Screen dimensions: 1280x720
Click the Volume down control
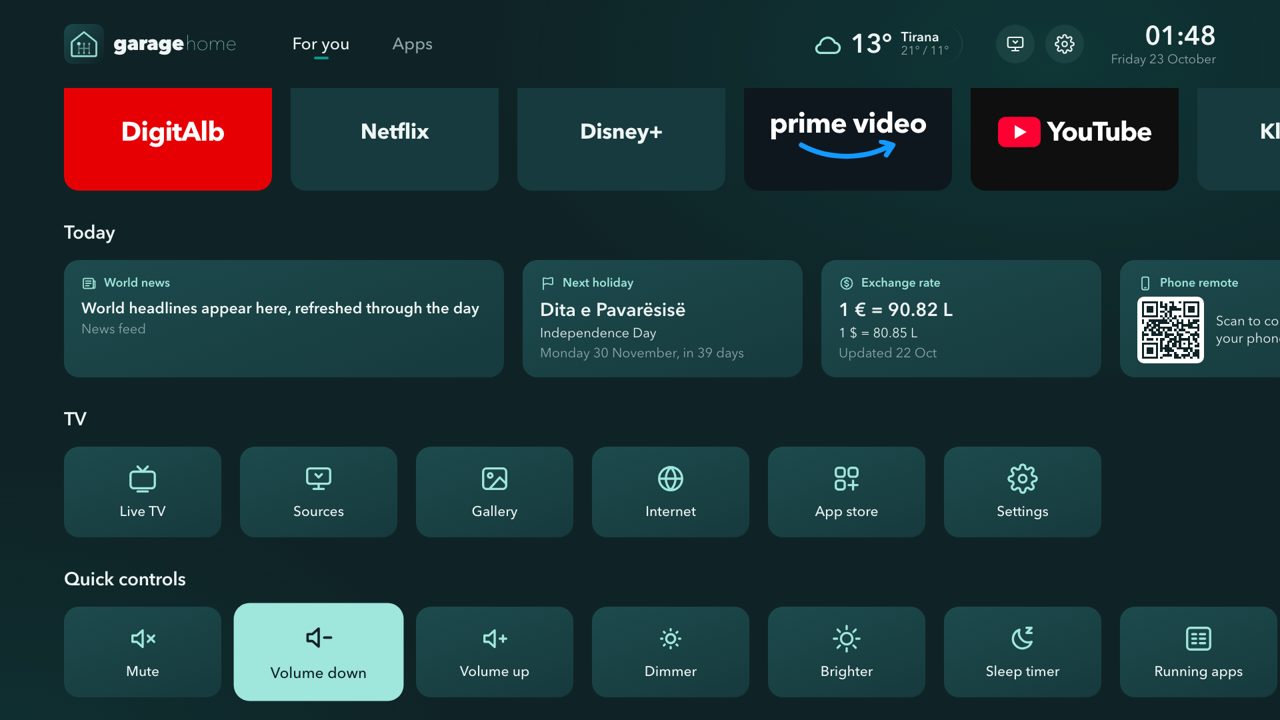coord(318,652)
